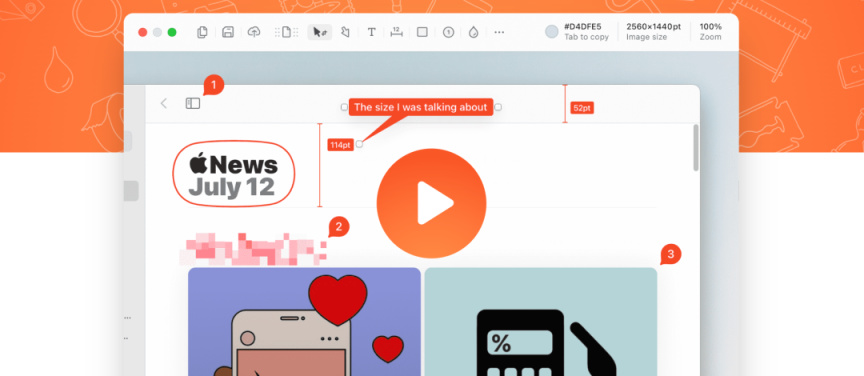
Task: Pick the numbered counter marker tool
Action: (x=448, y=33)
